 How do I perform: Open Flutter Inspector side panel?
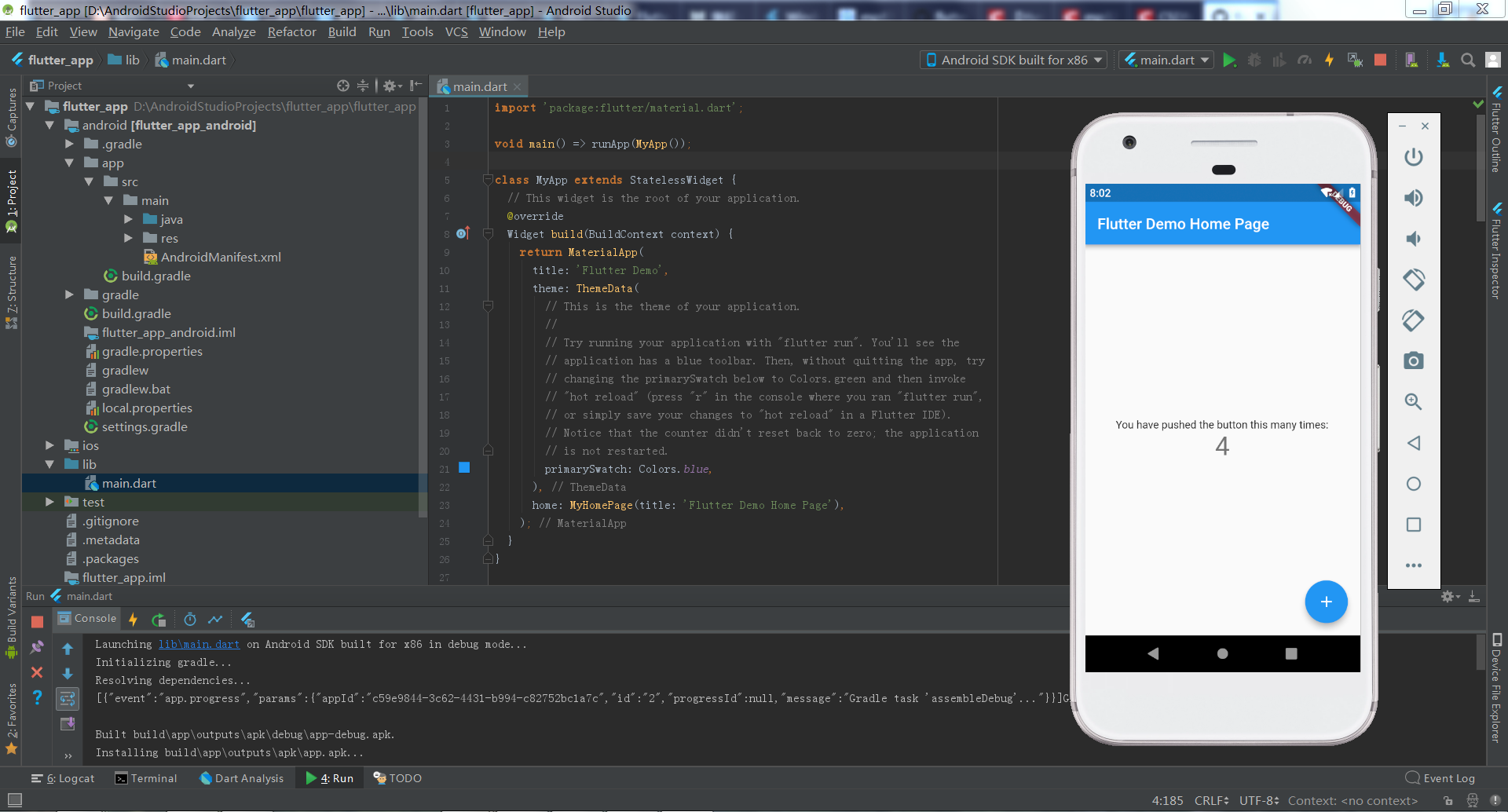point(1497,251)
